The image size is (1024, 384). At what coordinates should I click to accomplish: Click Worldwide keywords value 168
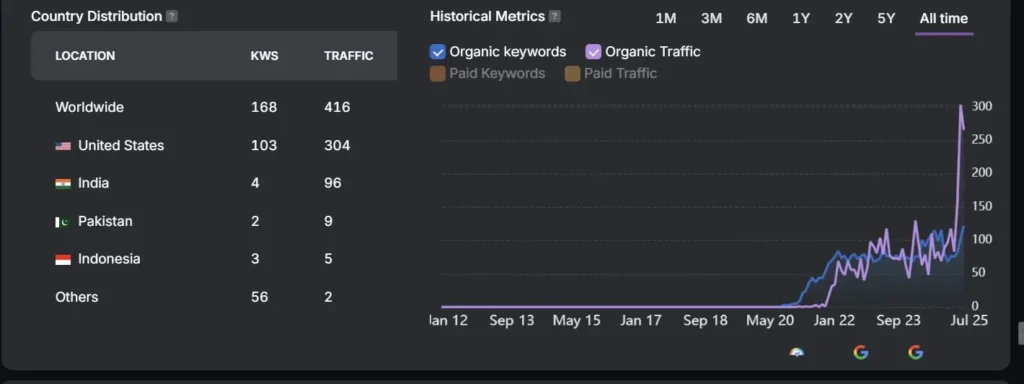pos(264,107)
